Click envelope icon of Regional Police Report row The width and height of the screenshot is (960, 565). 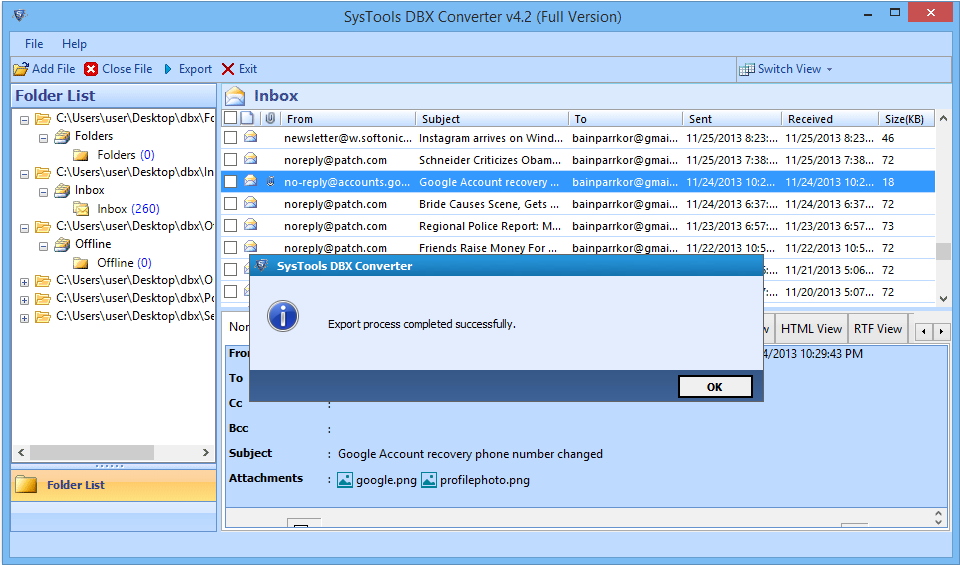pos(250,225)
